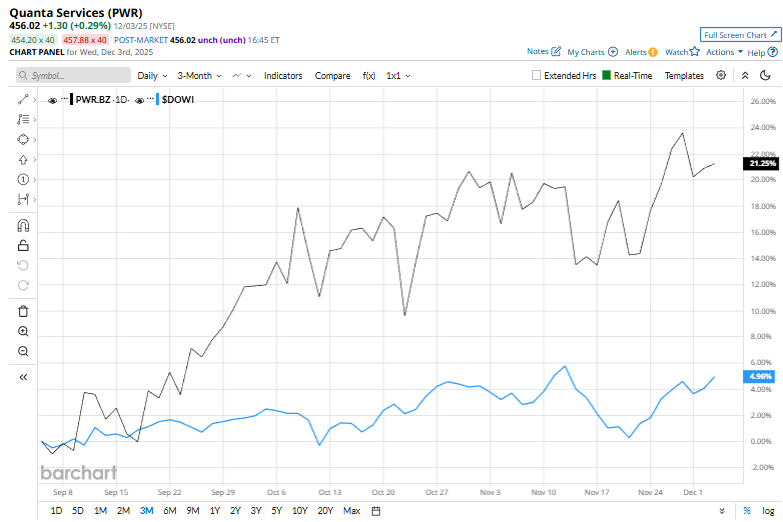Select the 20Y time range
783x522 pixels.
(325, 511)
